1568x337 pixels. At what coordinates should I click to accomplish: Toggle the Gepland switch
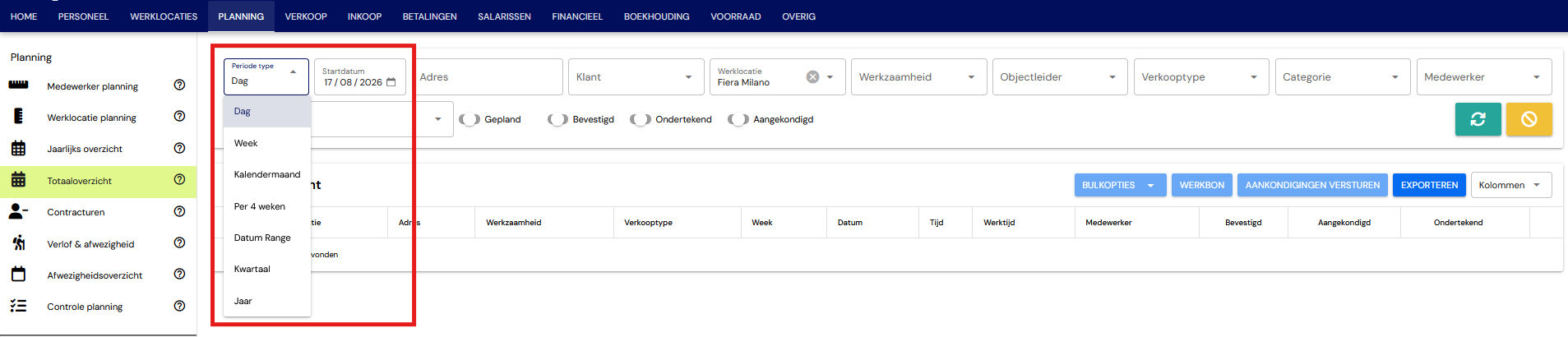pos(469,119)
